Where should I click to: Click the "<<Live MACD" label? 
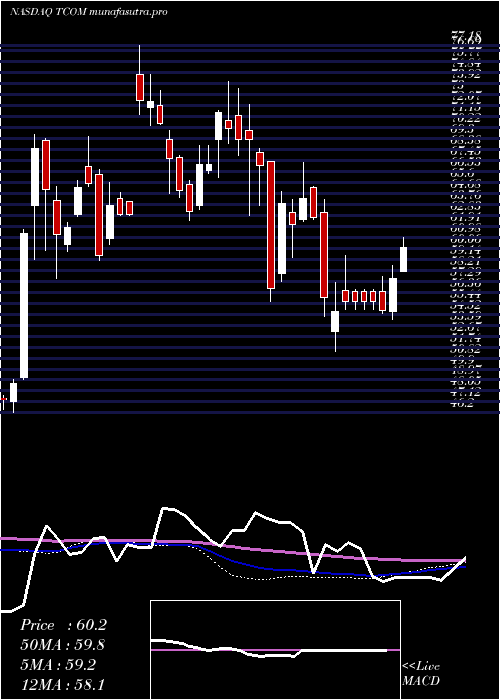tap(421, 674)
